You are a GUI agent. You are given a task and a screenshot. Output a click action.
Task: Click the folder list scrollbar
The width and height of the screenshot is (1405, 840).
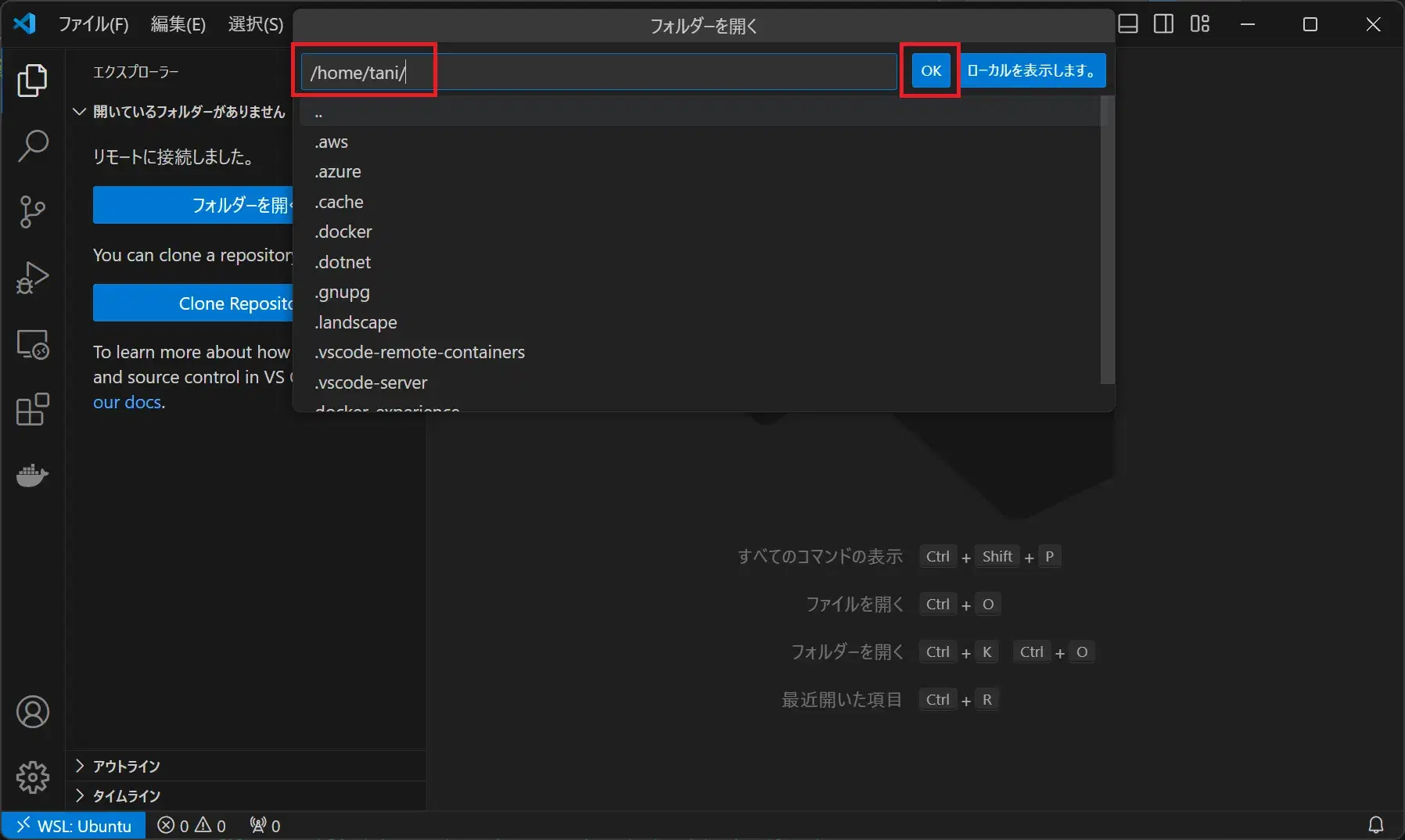click(1107, 240)
